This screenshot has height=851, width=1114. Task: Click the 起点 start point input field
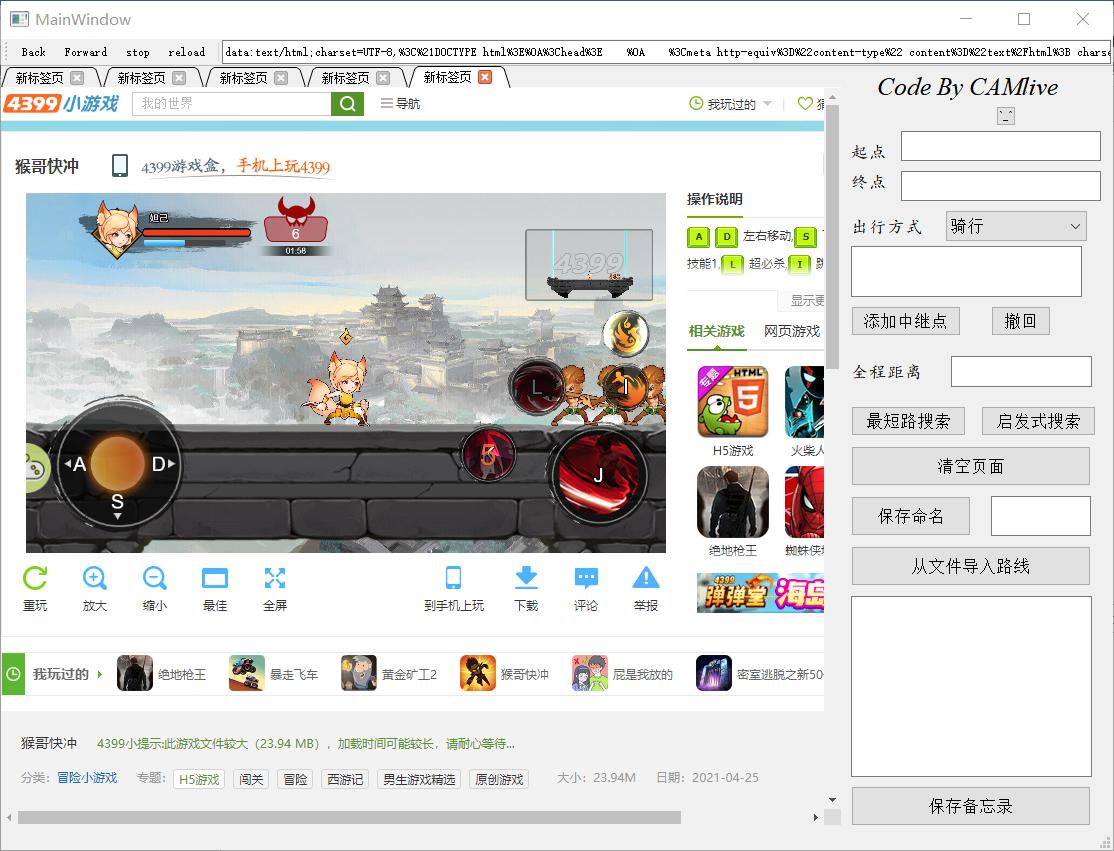point(1000,146)
